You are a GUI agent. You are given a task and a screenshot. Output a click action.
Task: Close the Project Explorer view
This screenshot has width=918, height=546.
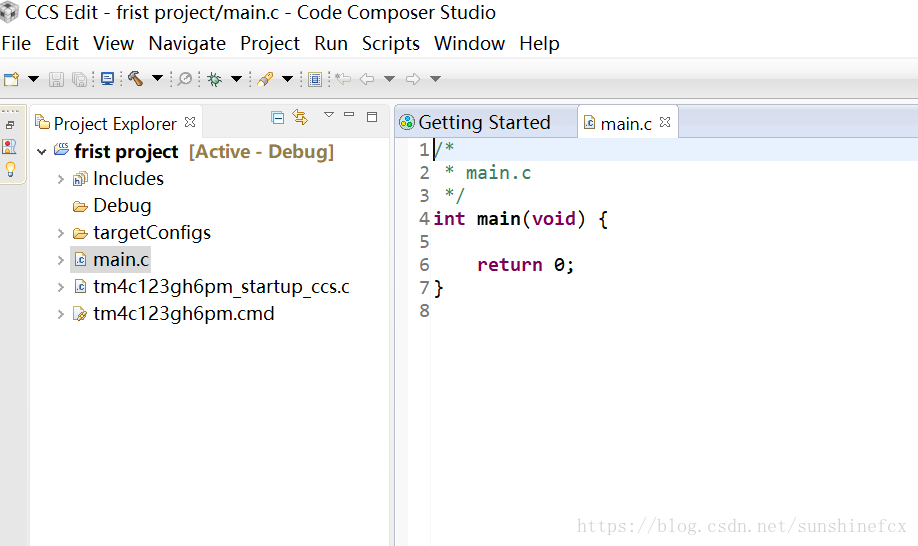coord(190,122)
